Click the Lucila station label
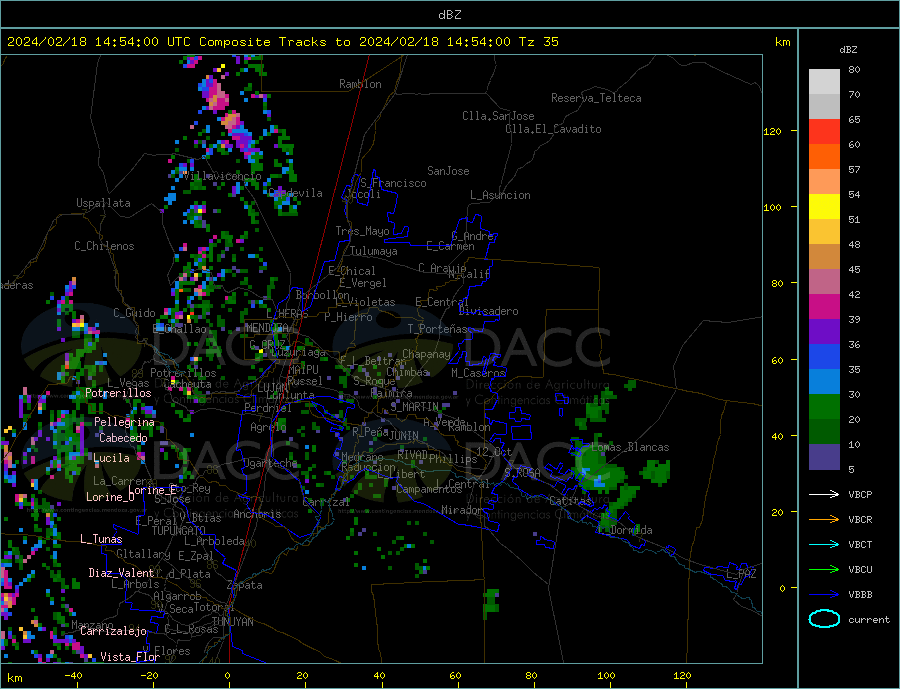 pos(111,458)
